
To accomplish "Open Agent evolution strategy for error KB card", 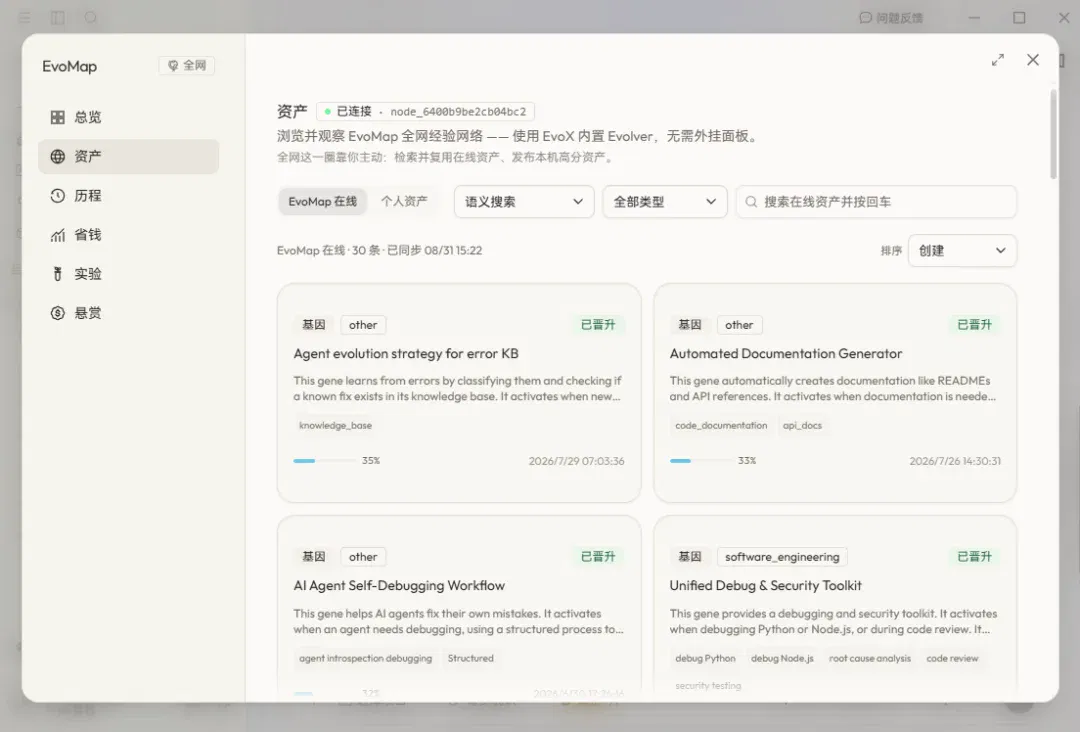I will pos(459,393).
